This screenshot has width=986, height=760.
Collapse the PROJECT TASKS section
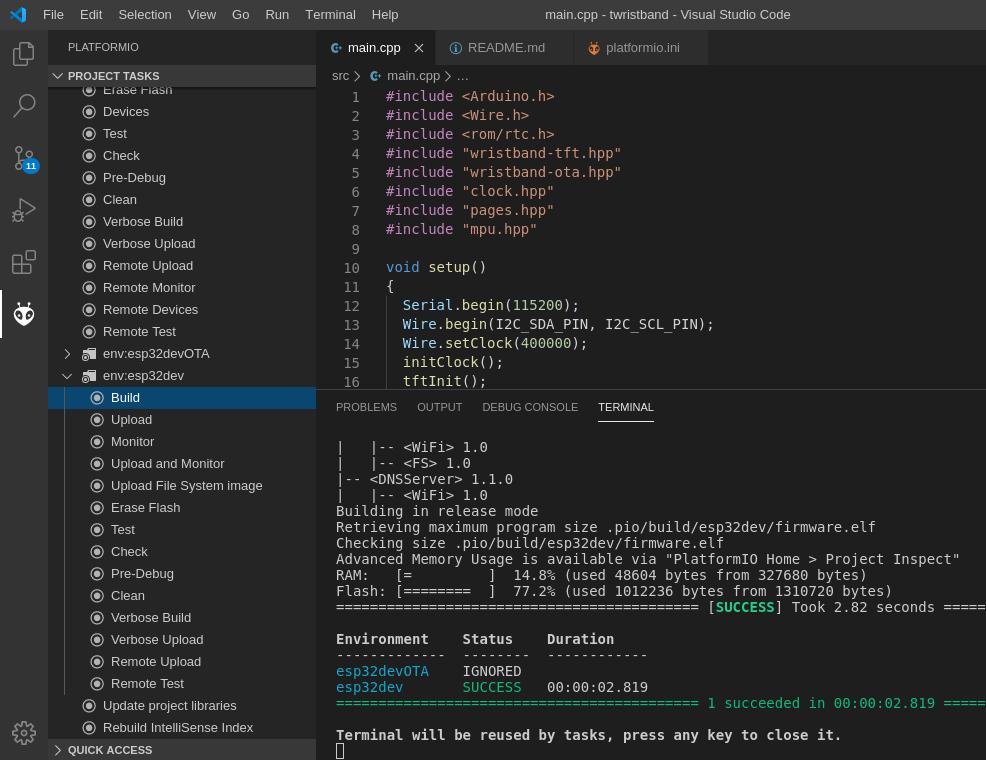click(x=58, y=76)
